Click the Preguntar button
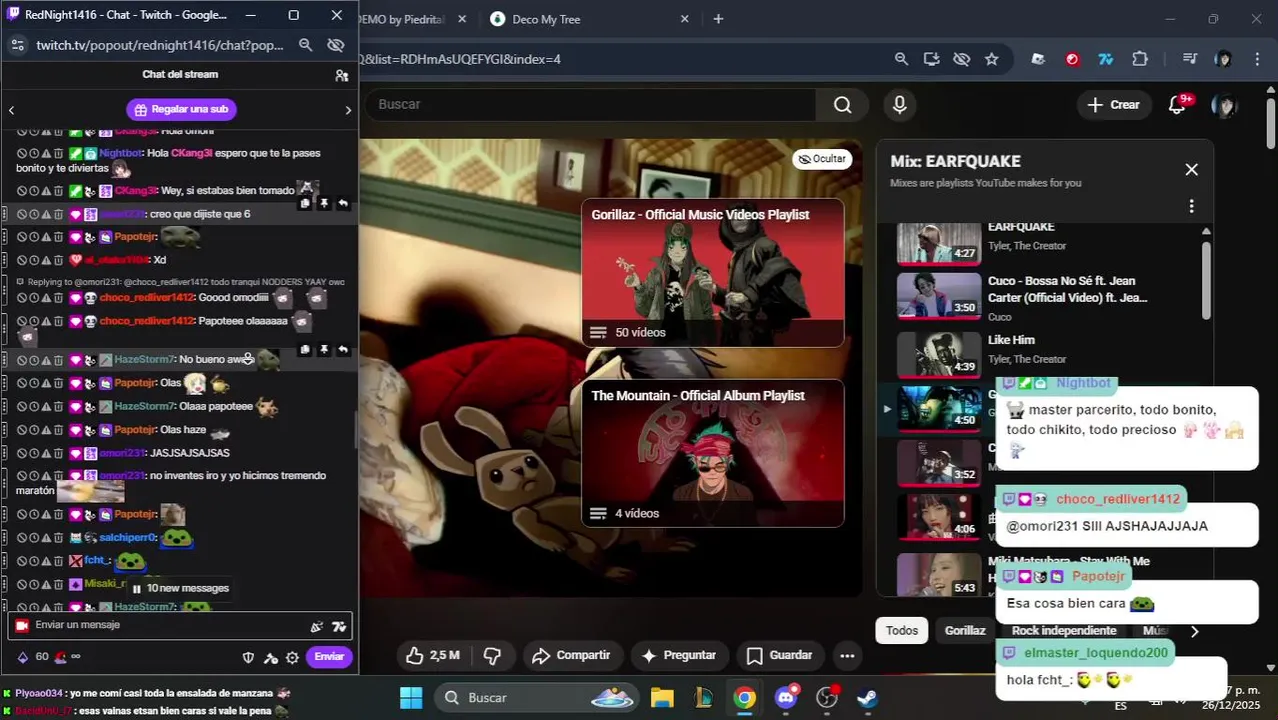 [679, 656]
